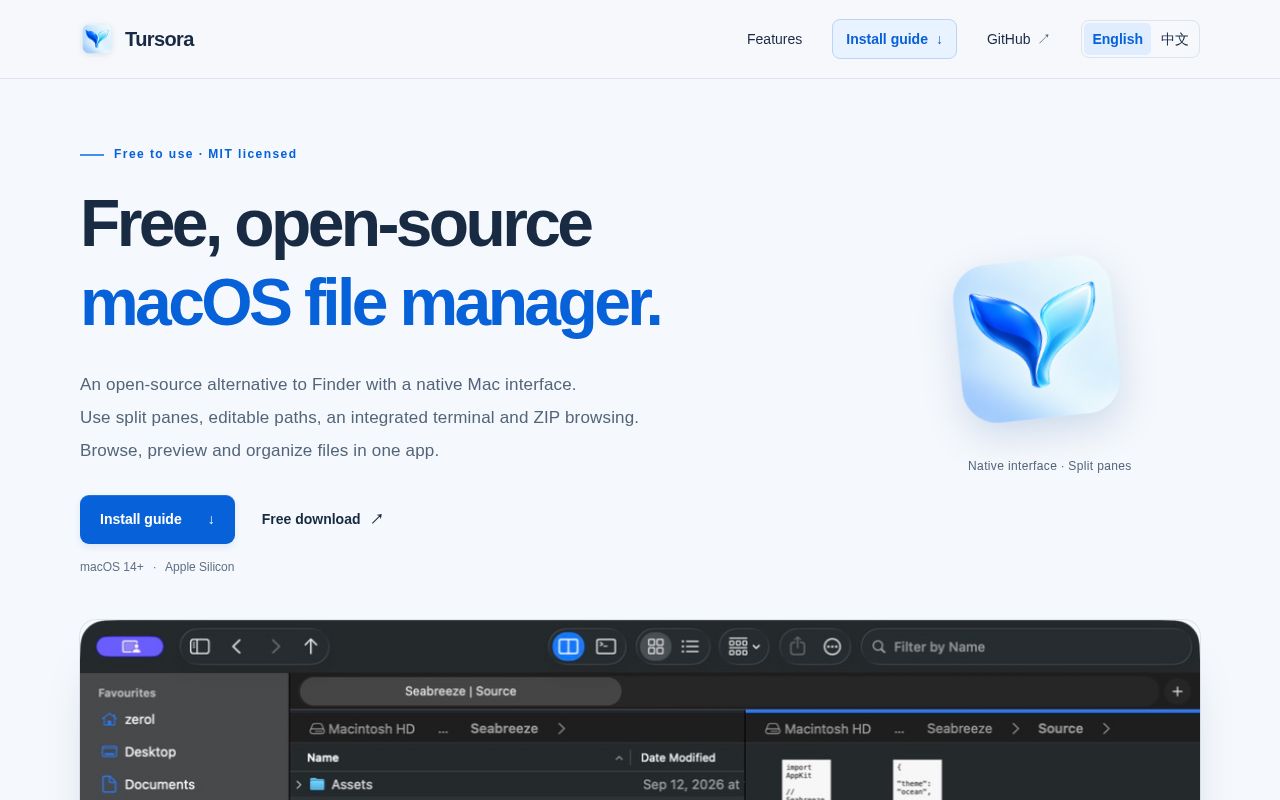Click the blue Install guide button in the hero
Viewport: 1280px width, 800px height.
click(x=157, y=519)
